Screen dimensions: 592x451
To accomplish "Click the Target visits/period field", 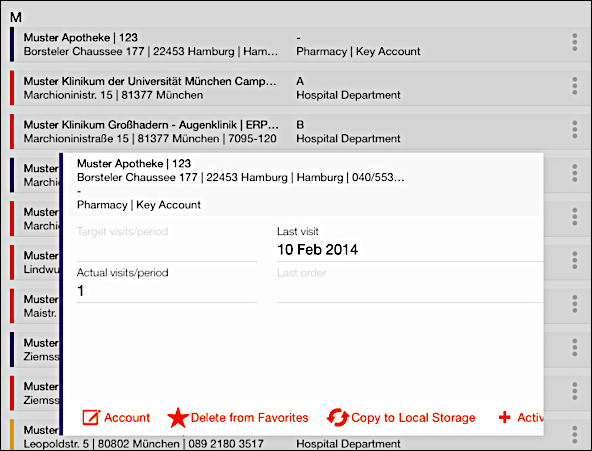I will [167, 242].
